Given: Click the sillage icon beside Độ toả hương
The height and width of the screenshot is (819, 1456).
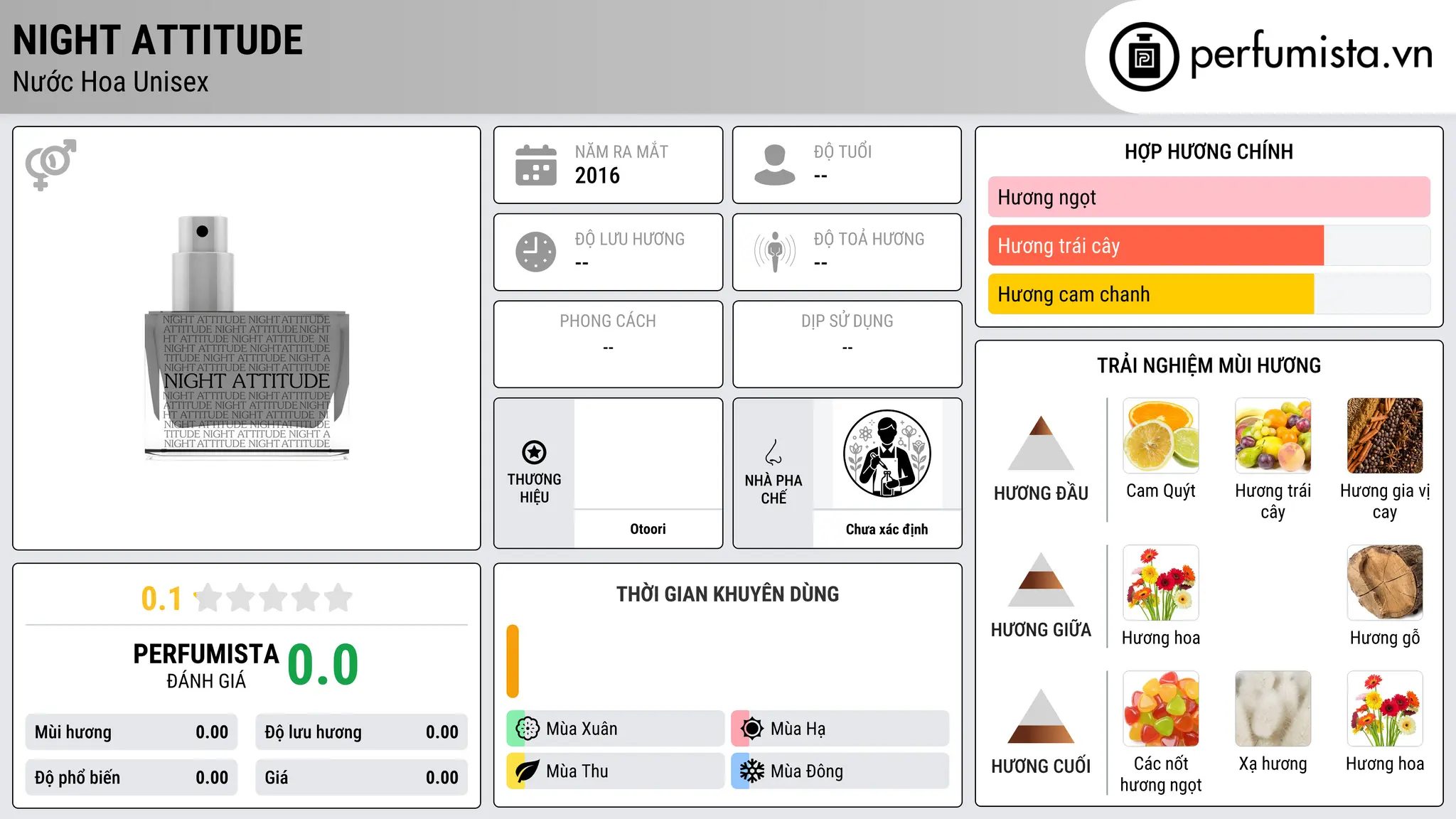Looking at the screenshot, I should pyautogui.click(x=775, y=252).
